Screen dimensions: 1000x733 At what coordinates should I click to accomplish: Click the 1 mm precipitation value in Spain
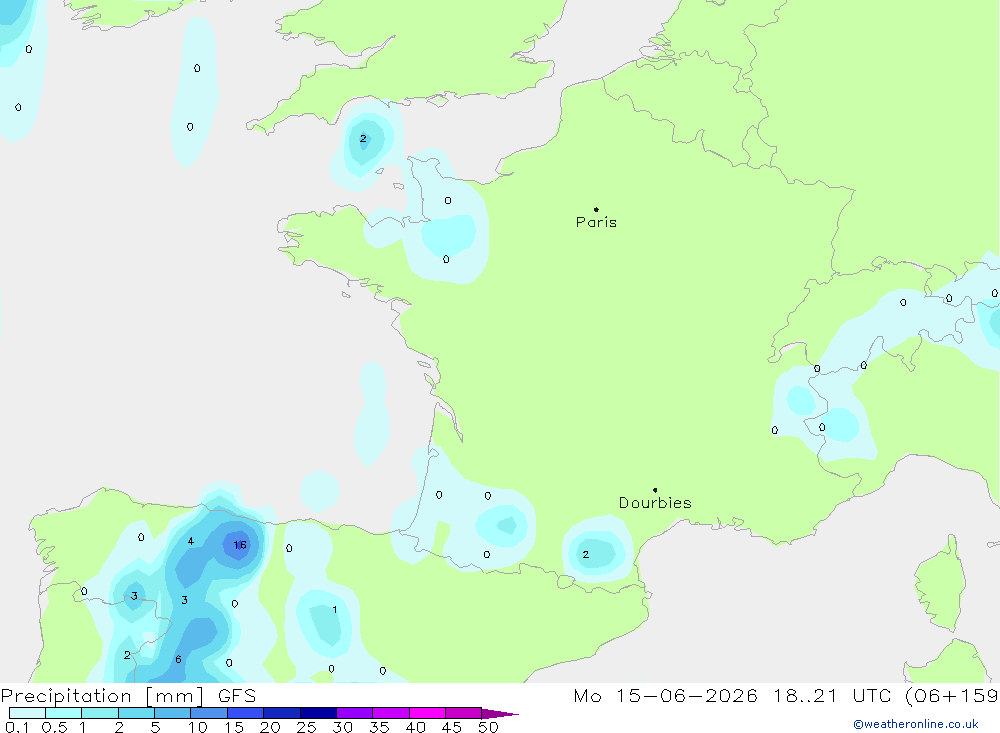(x=335, y=610)
